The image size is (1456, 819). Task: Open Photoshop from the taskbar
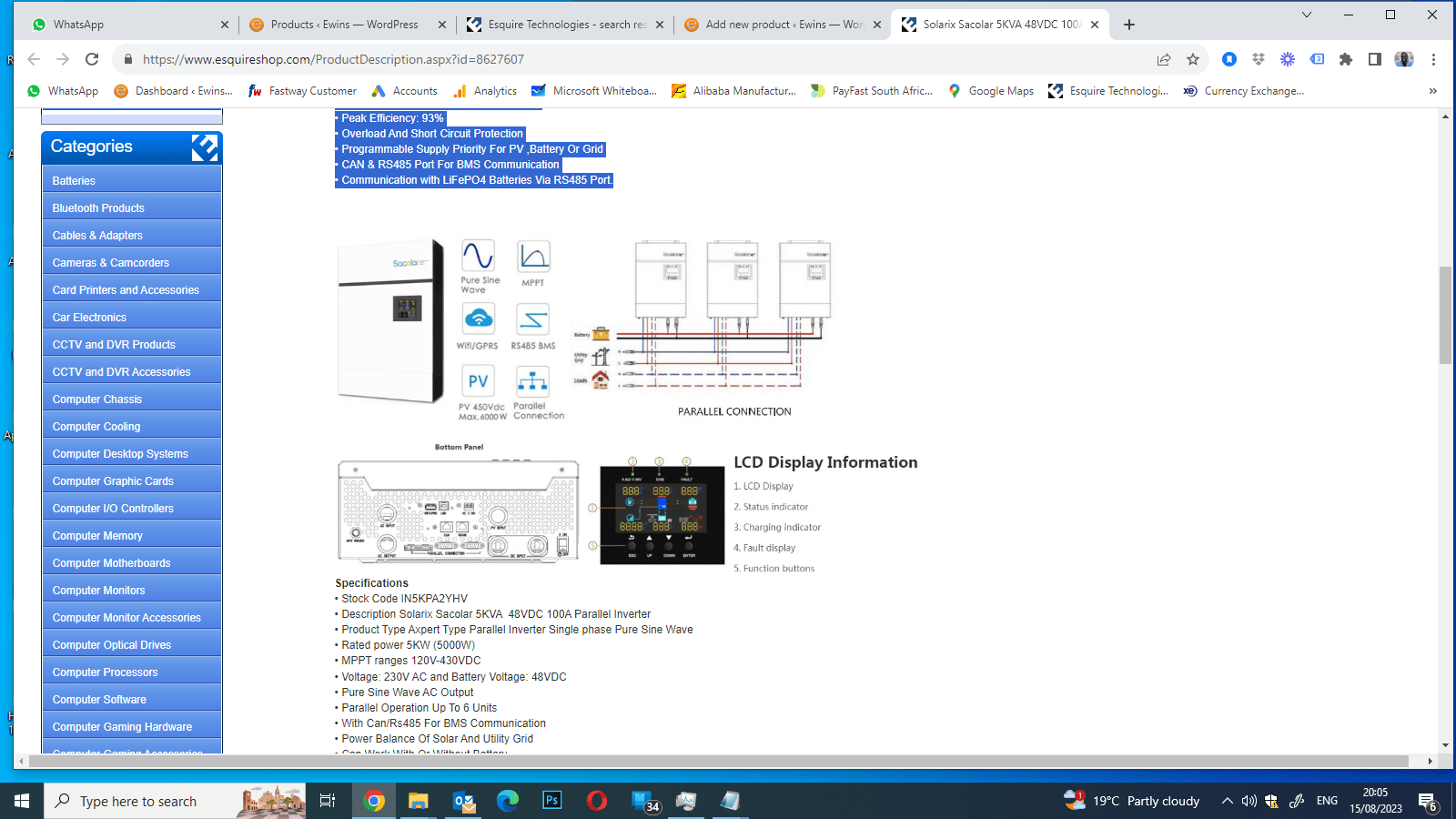pos(552,801)
